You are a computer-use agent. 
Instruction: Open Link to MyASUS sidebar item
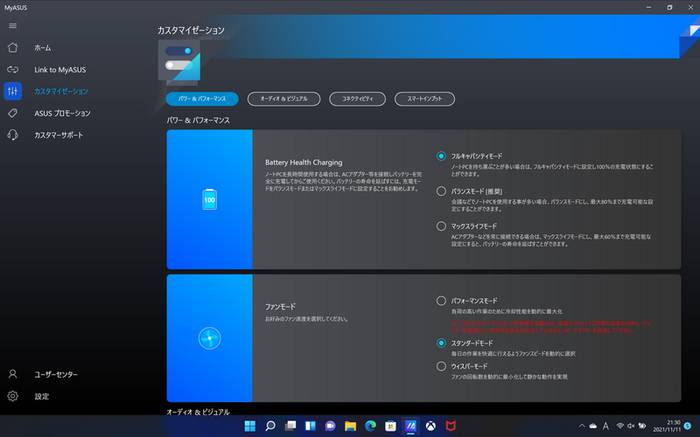[x=60, y=70]
